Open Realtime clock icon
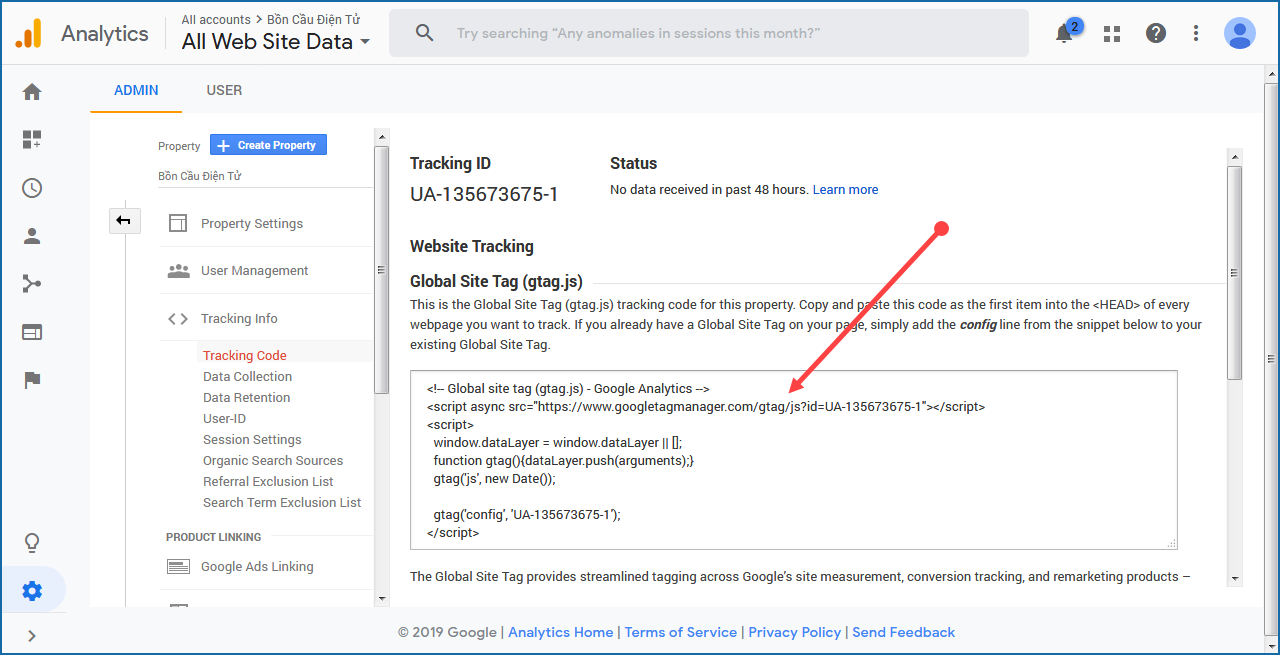1280x655 pixels. (x=32, y=188)
